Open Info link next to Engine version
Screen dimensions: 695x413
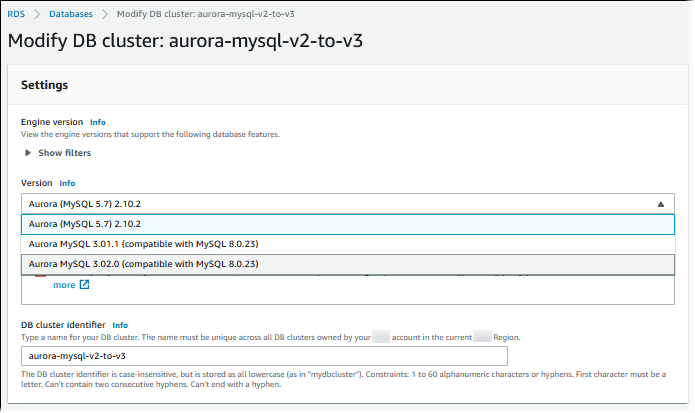(98, 122)
